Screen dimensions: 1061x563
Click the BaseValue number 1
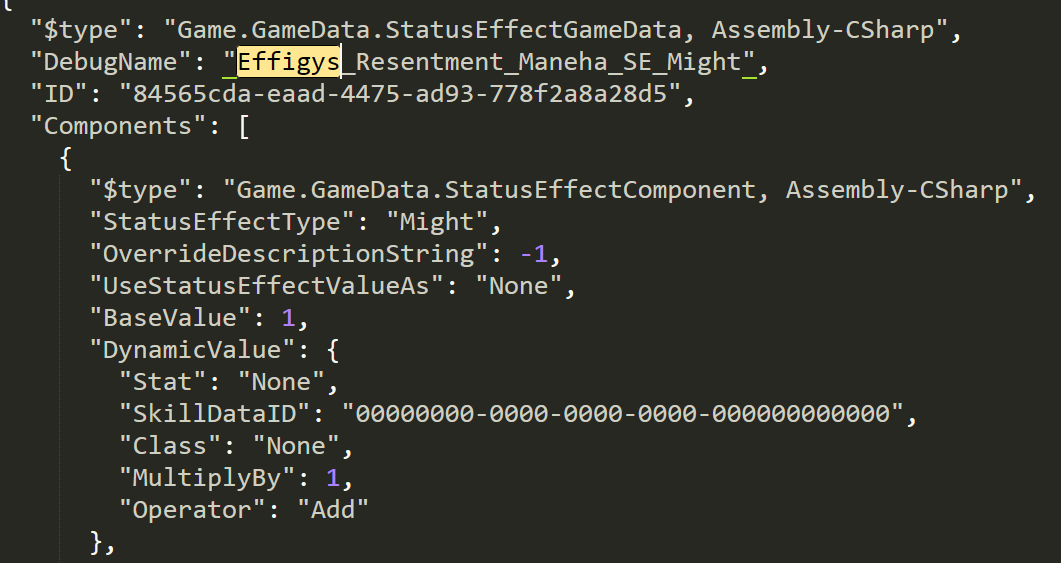pos(288,319)
